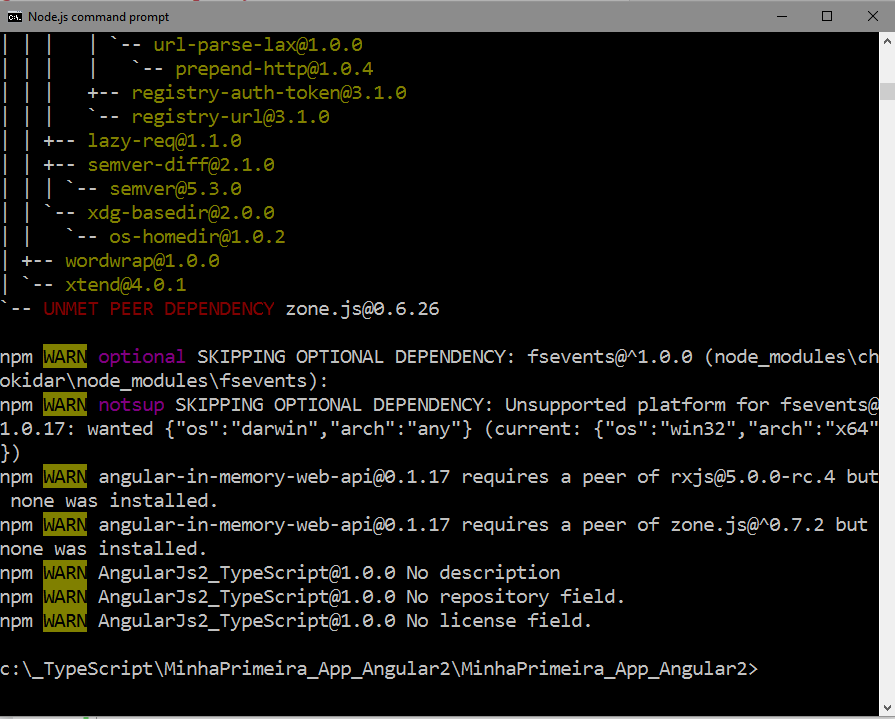Click the 'No description' warning text
Image resolution: width=895 pixels, height=719 pixels.
pos(483,572)
